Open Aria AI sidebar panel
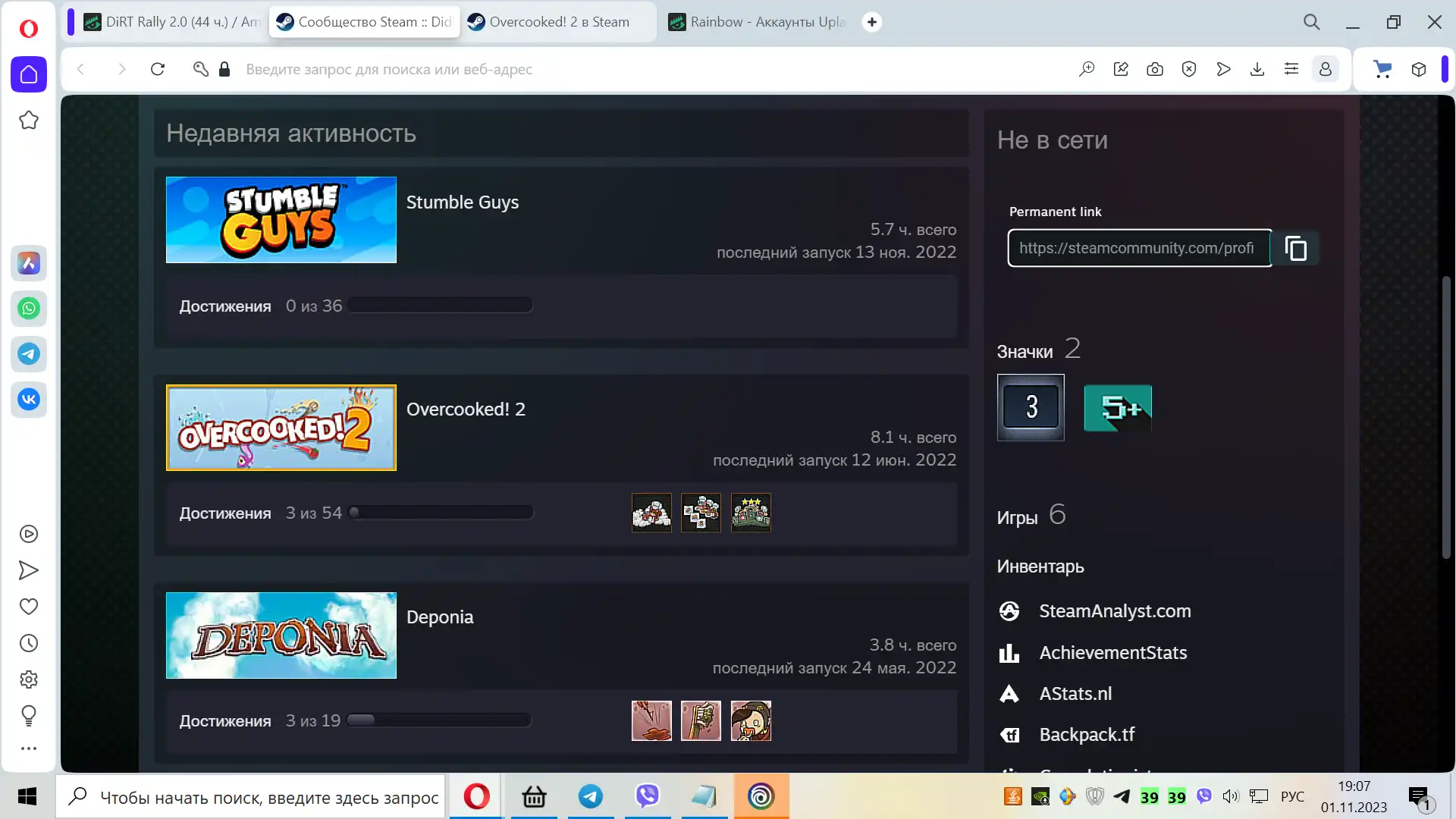Image resolution: width=1456 pixels, height=819 pixels. pyautogui.click(x=29, y=263)
